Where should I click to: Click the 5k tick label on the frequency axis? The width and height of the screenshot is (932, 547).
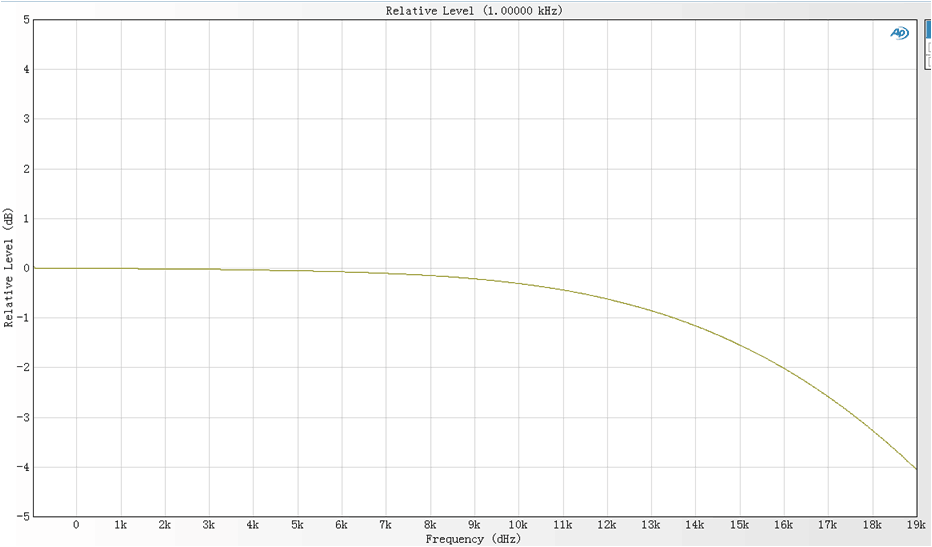(297, 526)
